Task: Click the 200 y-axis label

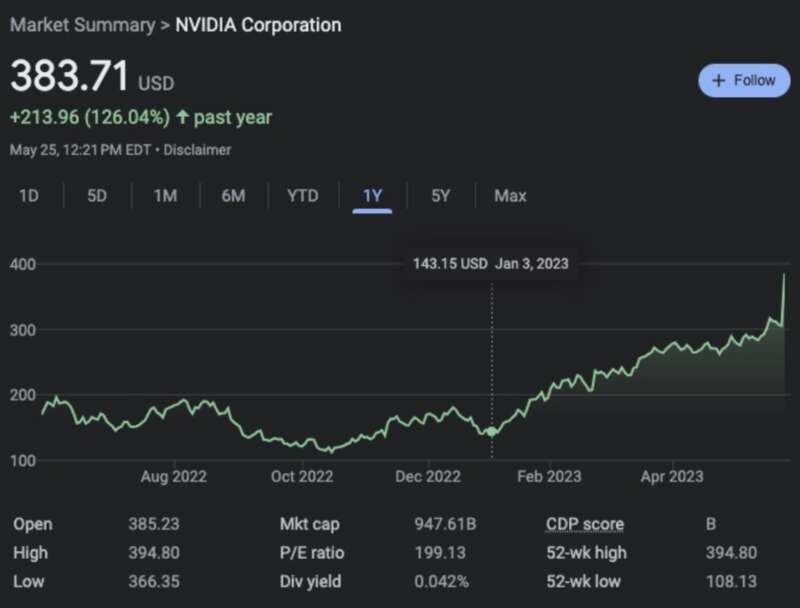Action: pyautogui.click(x=23, y=395)
